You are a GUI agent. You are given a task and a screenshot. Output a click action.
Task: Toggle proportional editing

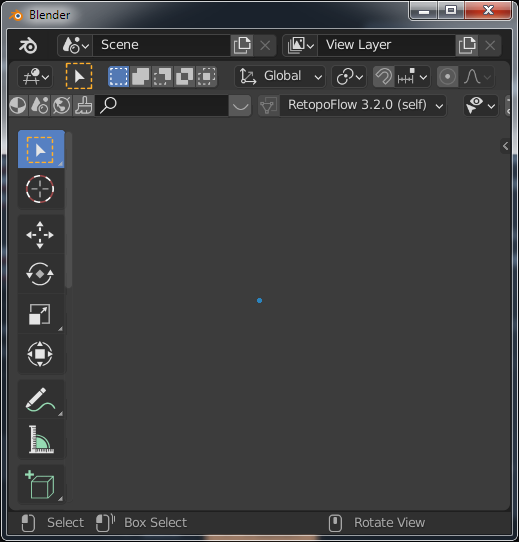coord(447,76)
